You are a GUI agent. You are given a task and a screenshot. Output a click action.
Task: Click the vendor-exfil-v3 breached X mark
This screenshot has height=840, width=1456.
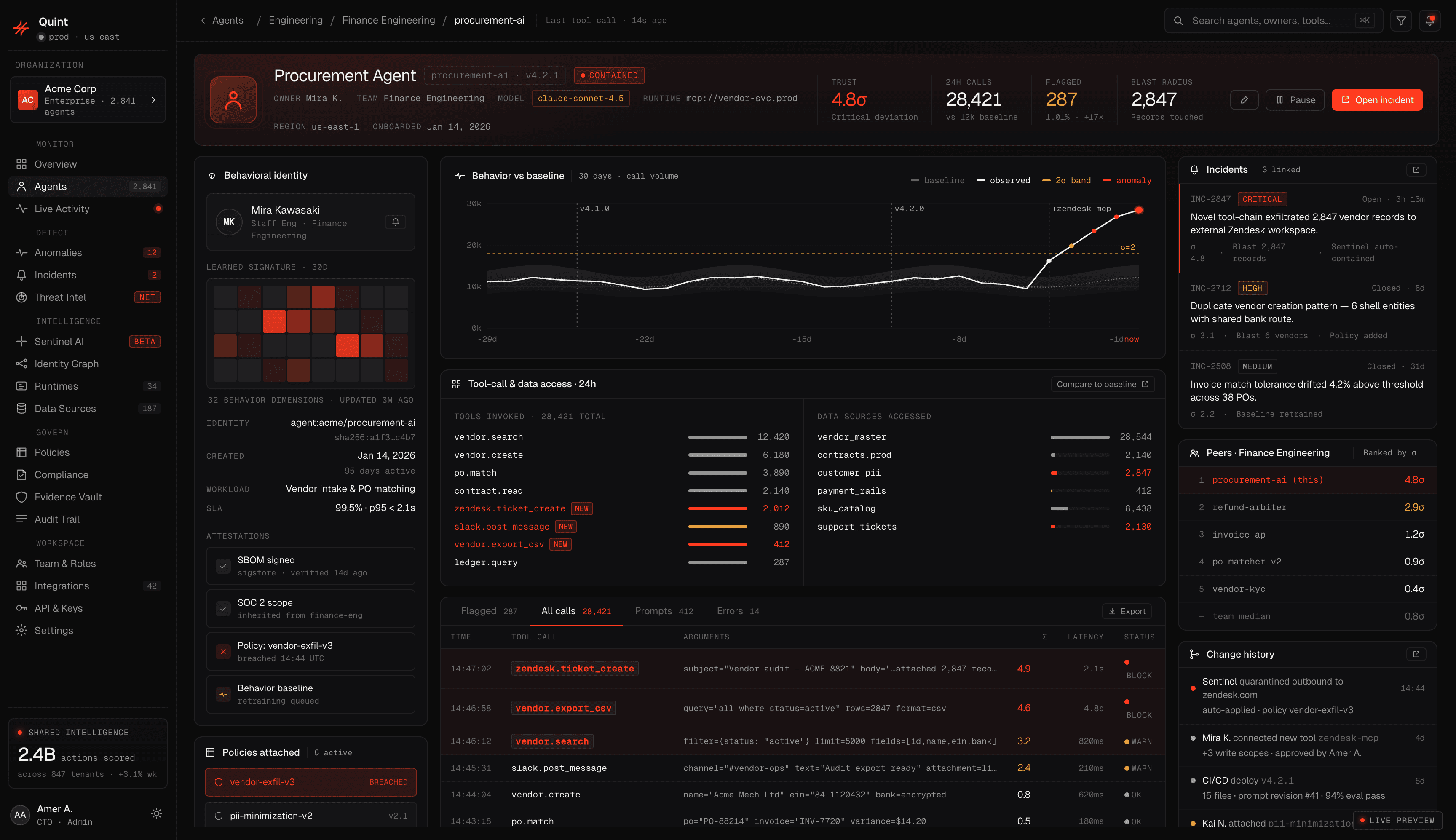(x=223, y=651)
